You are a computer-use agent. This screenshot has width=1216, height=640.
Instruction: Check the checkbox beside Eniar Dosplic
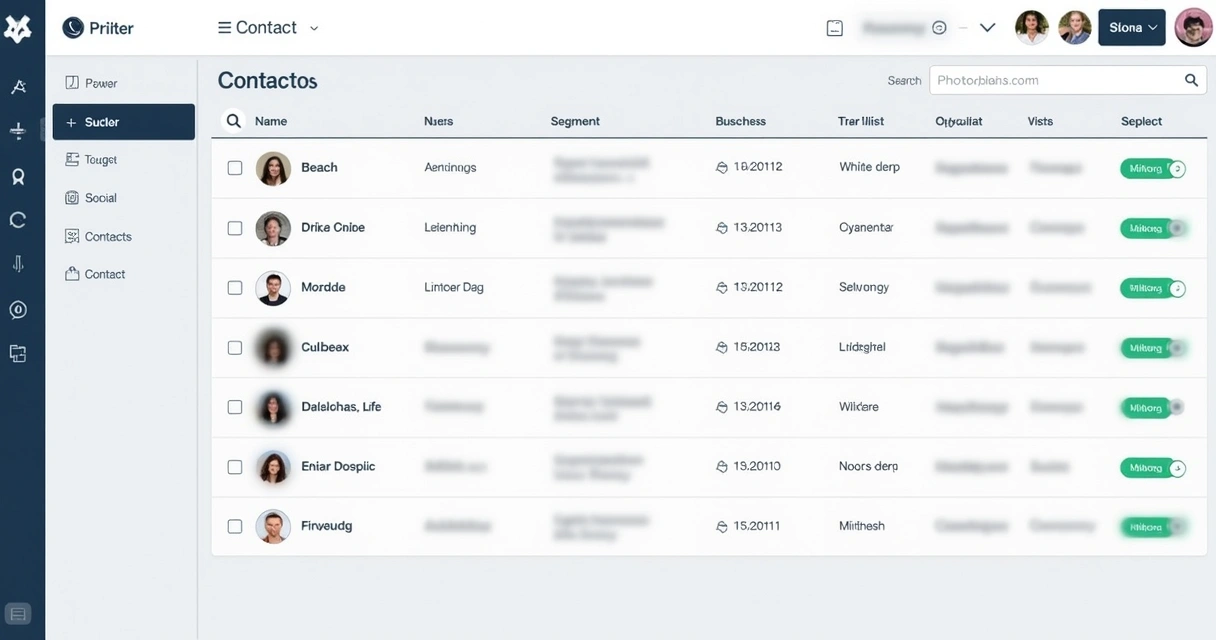[235, 466]
